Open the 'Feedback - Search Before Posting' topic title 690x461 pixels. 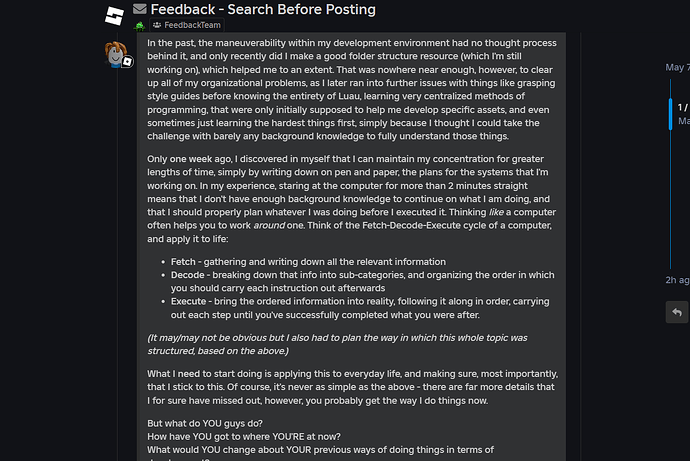263,10
